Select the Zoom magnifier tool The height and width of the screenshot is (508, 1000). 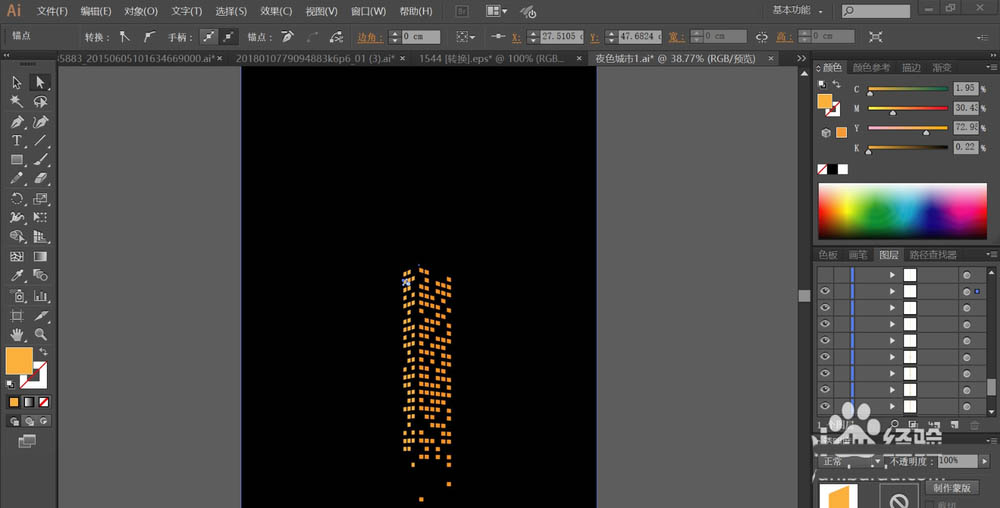tap(40, 334)
